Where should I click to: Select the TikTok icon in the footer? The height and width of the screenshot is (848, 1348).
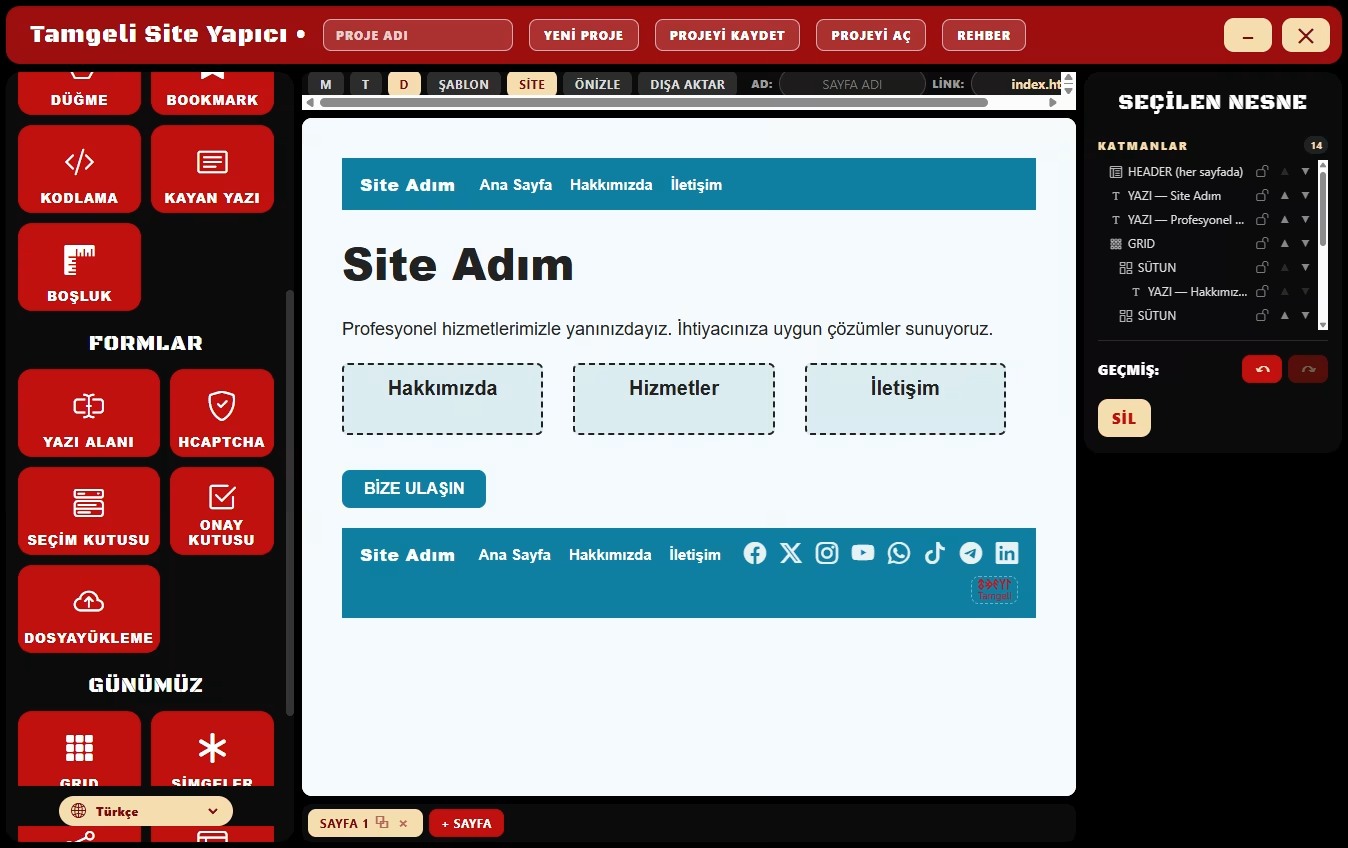pyautogui.click(x=935, y=553)
